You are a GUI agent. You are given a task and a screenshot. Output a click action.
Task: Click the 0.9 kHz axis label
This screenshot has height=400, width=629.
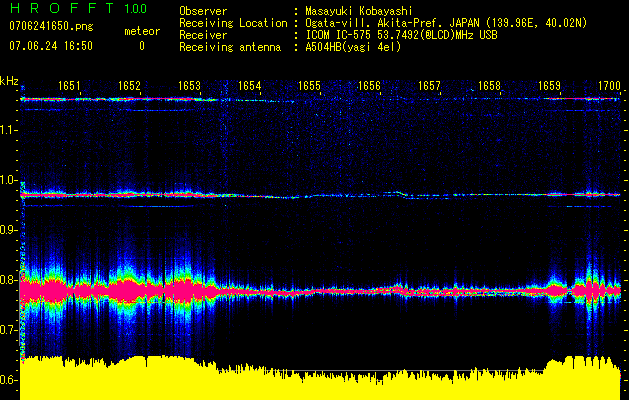tap(9, 230)
